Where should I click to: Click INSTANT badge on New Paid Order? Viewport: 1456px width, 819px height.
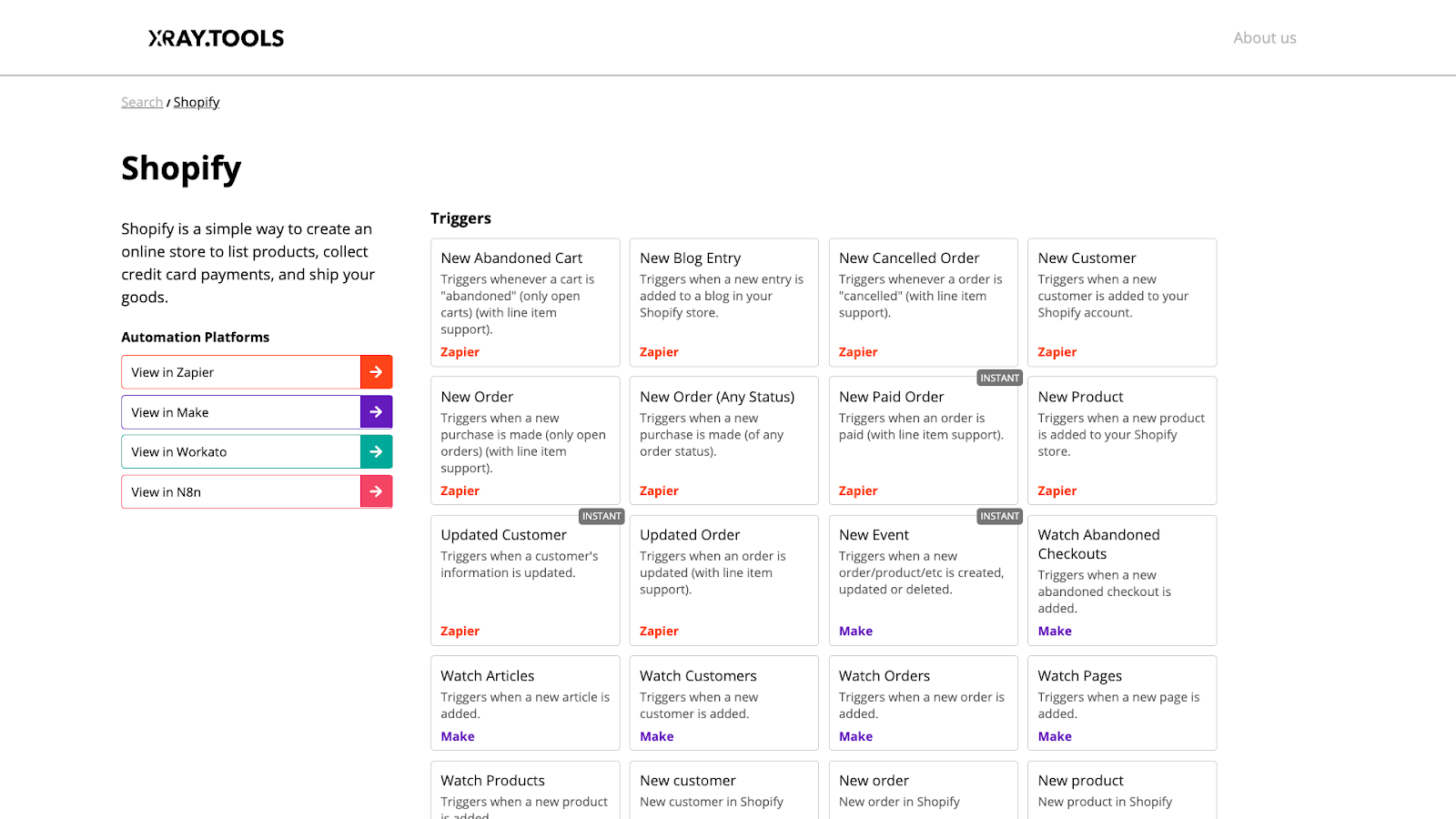999,378
